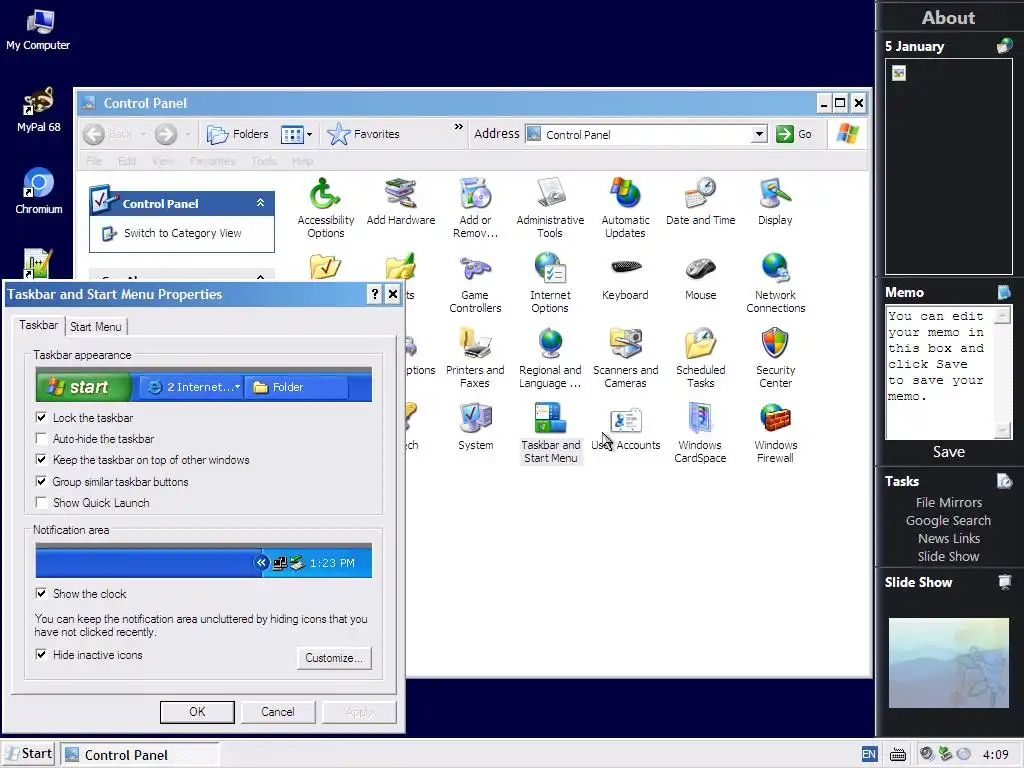Open File Mirrors task link
Viewport: 1024px width, 768px height.
coord(948,502)
